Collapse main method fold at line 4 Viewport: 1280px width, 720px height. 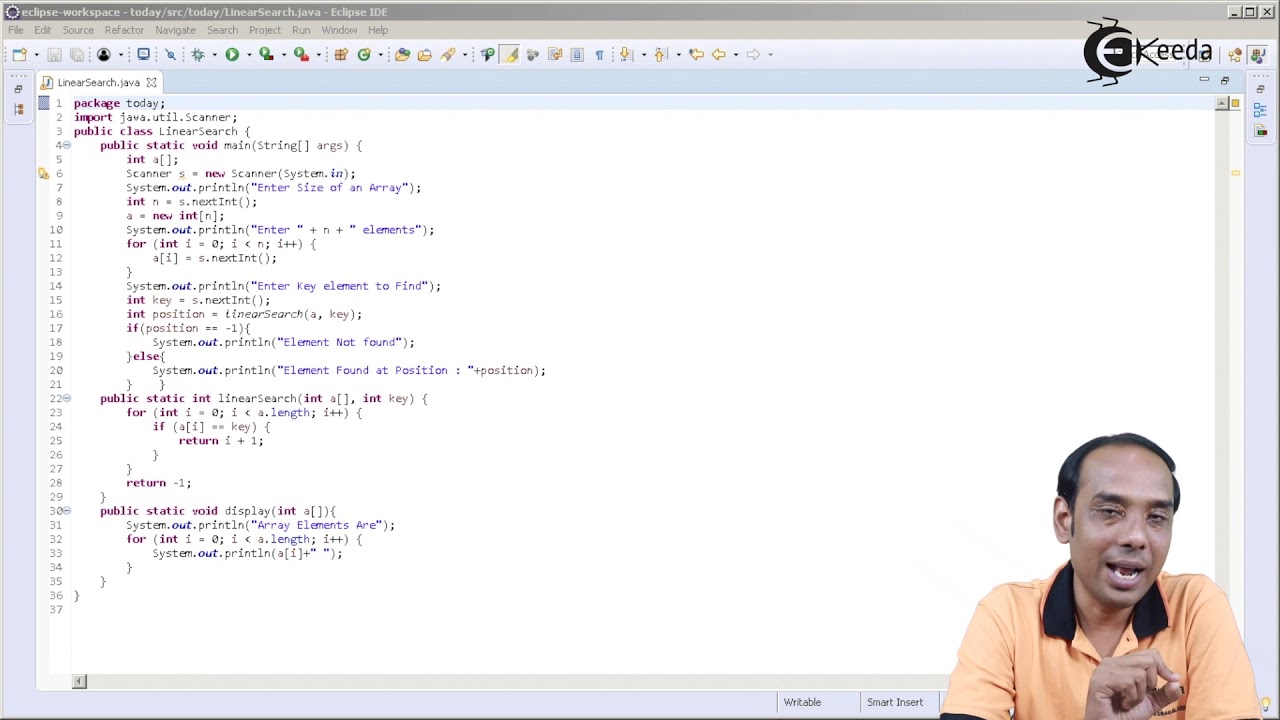[x=66, y=146]
